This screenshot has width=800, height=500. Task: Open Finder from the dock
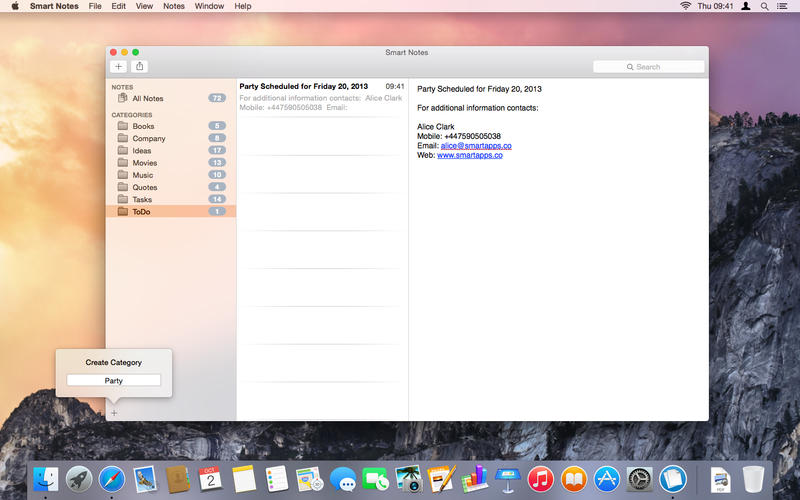coord(46,480)
